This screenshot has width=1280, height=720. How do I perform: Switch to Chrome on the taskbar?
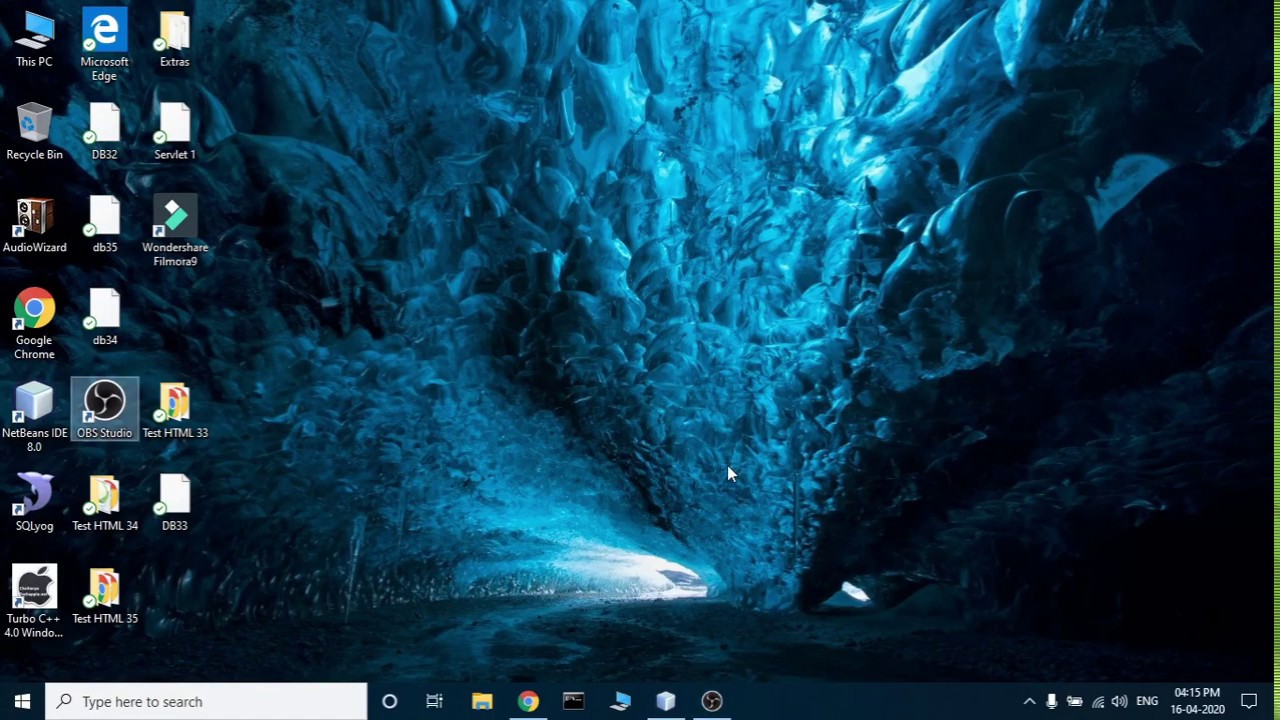[528, 701]
